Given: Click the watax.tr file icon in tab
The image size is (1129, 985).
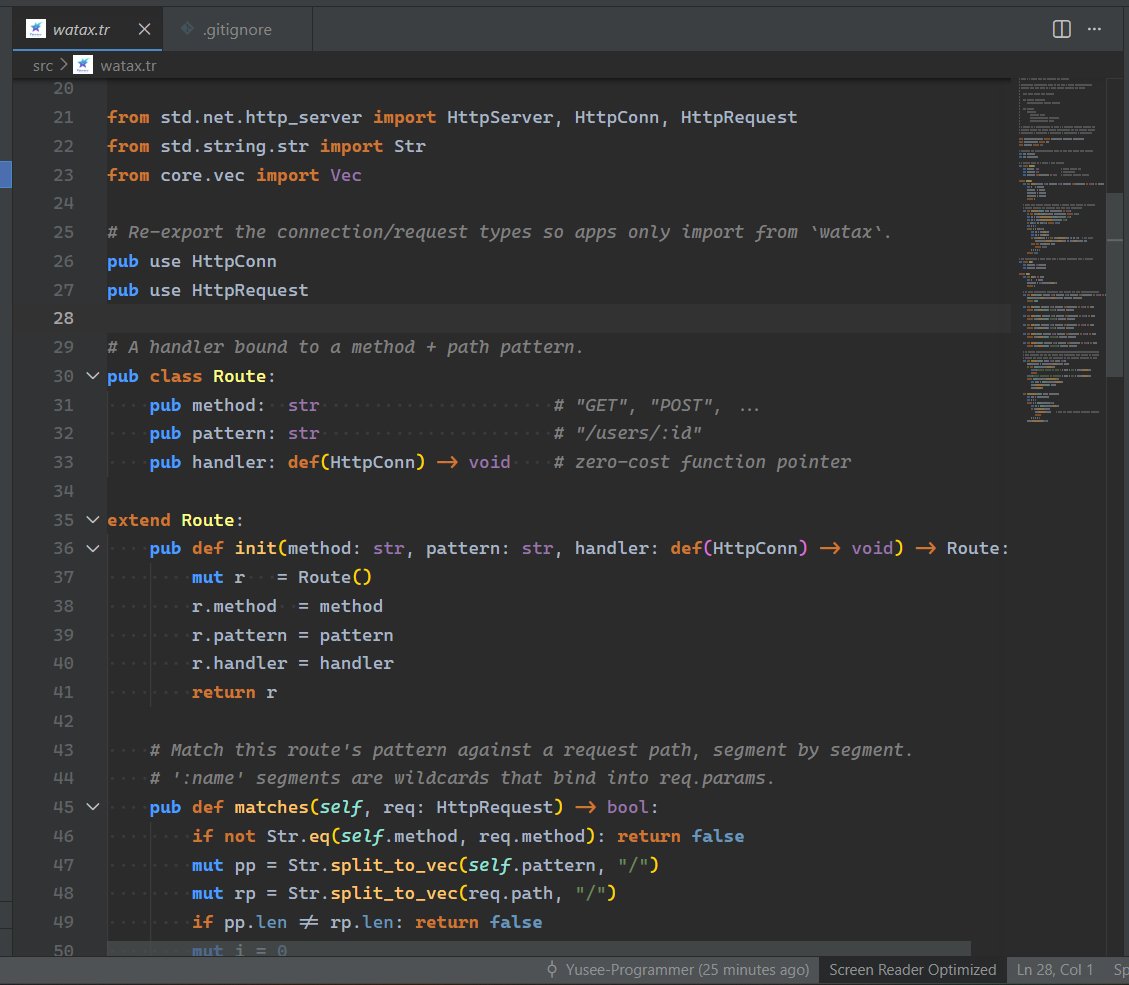Looking at the screenshot, I should click(x=35, y=29).
